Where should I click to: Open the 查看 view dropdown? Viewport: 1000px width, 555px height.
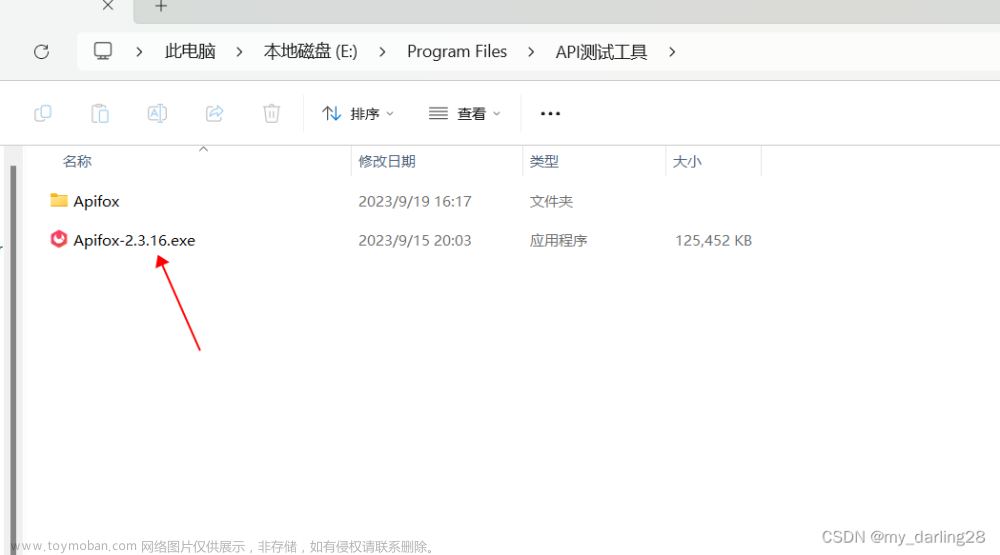point(464,114)
